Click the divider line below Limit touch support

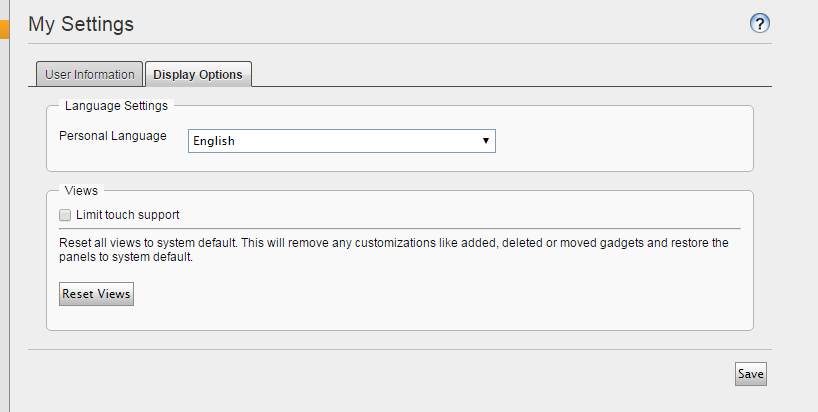[400, 228]
